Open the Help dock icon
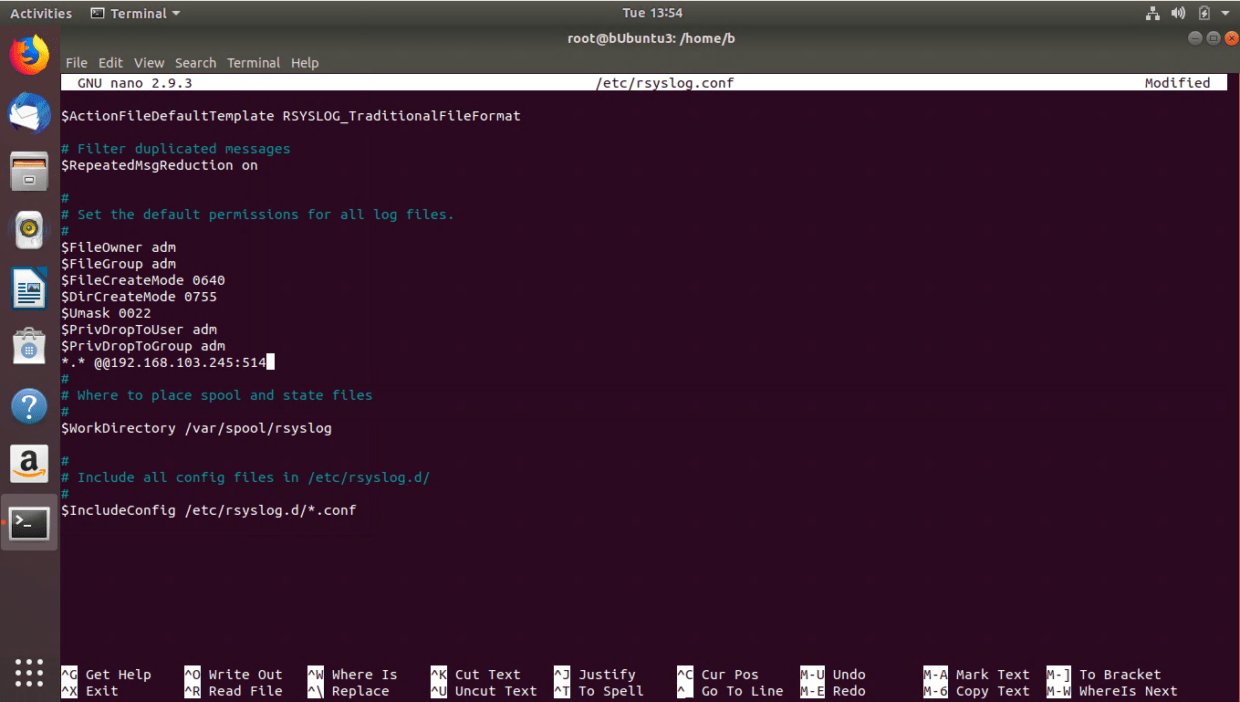Viewport: 1240px width, 702px height. [29, 406]
